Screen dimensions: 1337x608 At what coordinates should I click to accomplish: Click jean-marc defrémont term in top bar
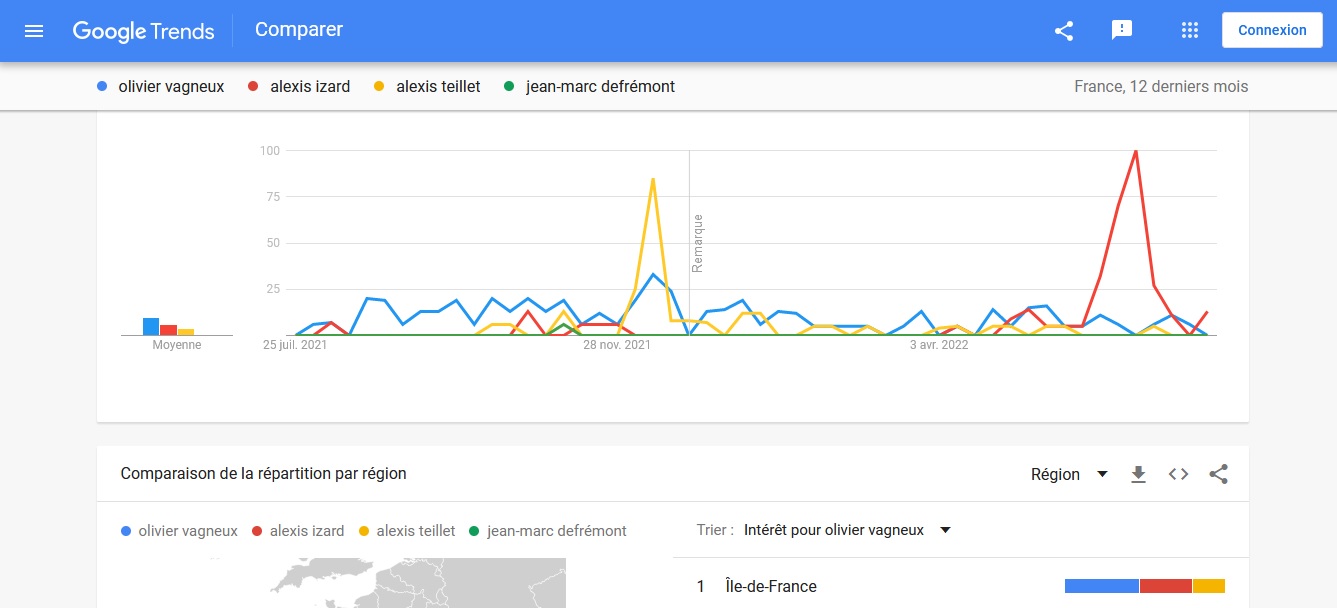(600, 87)
